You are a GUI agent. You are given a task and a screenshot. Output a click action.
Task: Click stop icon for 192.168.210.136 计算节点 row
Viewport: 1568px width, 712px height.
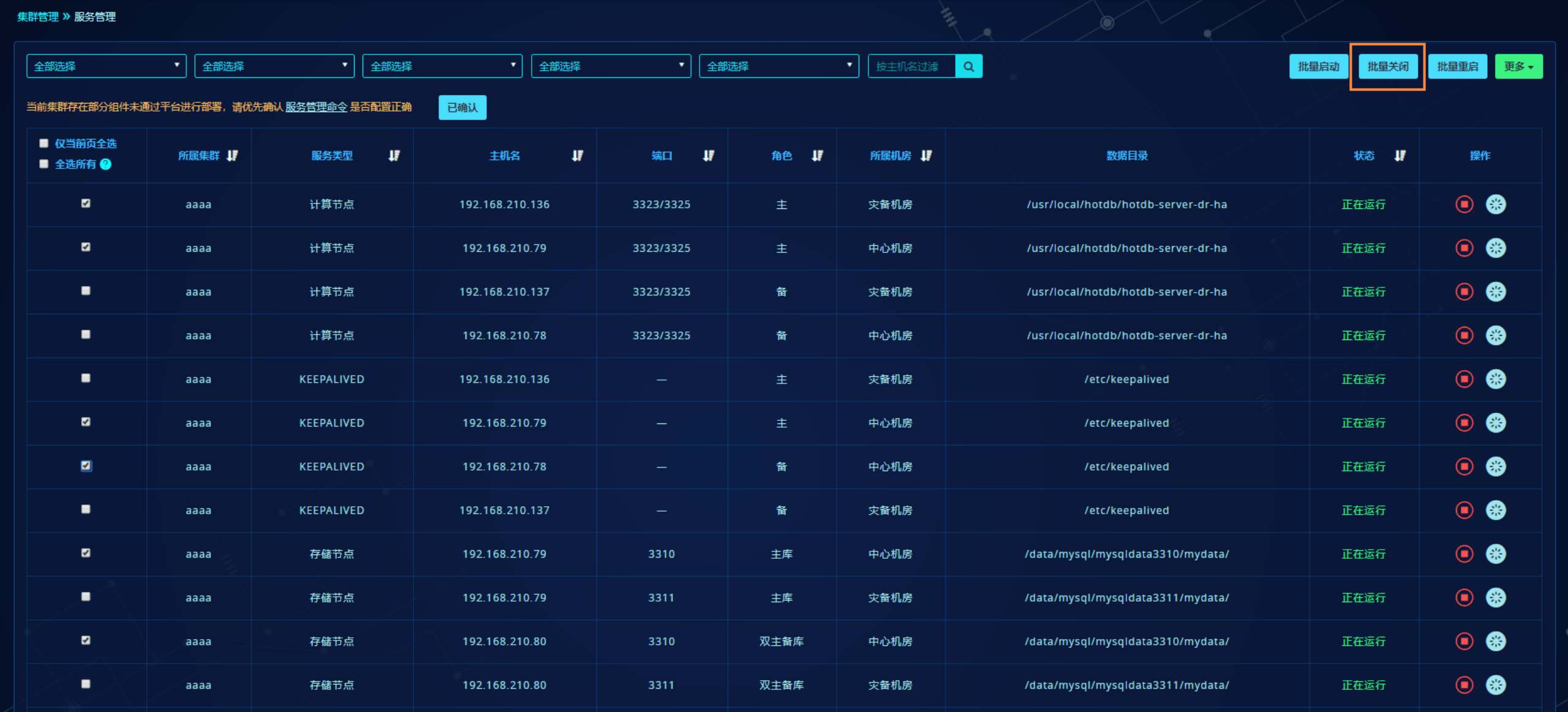click(1464, 204)
